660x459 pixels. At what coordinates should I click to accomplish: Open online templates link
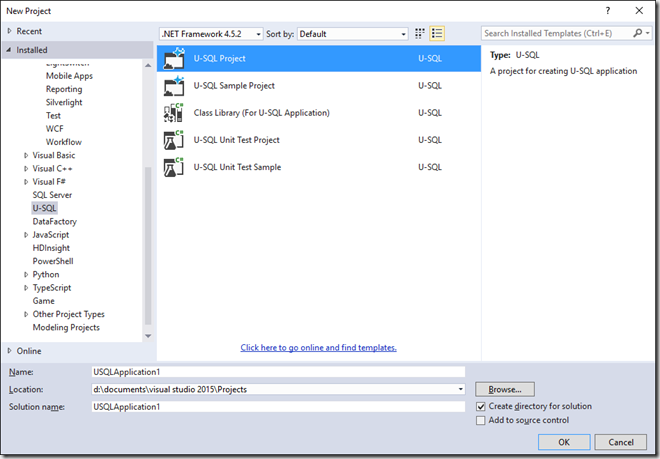pyautogui.click(x=318, y=348)
